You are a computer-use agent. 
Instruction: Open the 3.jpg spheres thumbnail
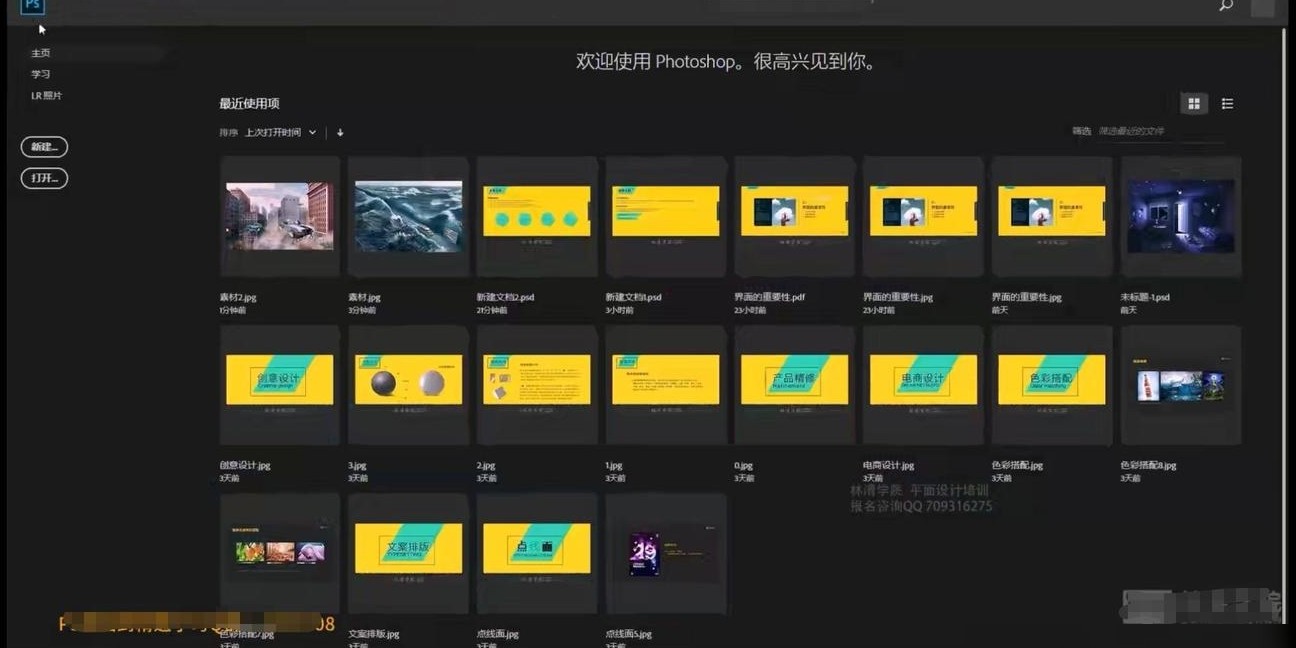tap(408, 385)
